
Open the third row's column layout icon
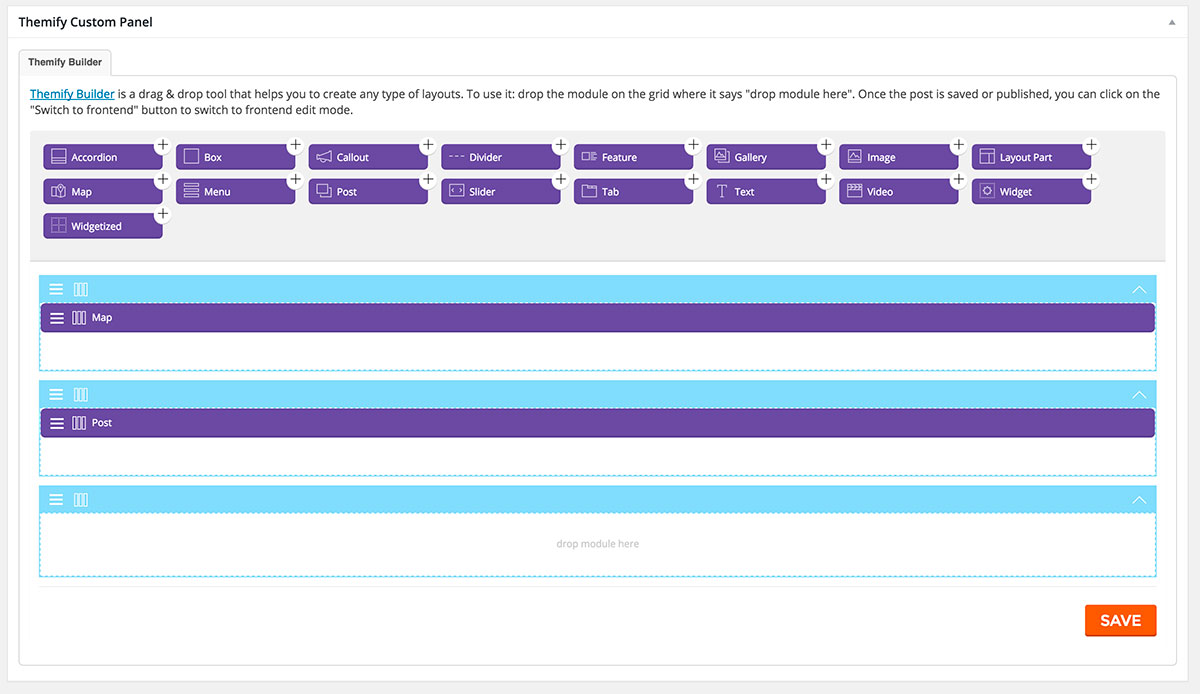point(81,499)
